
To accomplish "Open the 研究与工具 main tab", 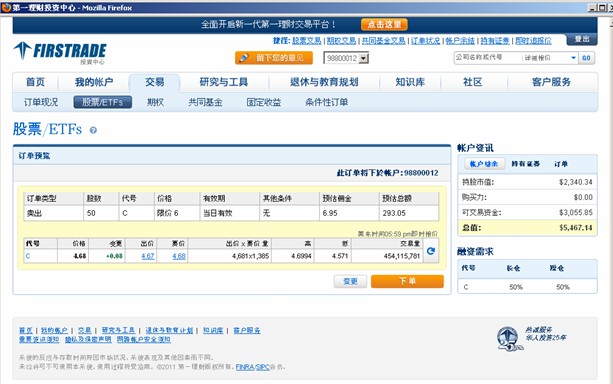I will (224, 82).
